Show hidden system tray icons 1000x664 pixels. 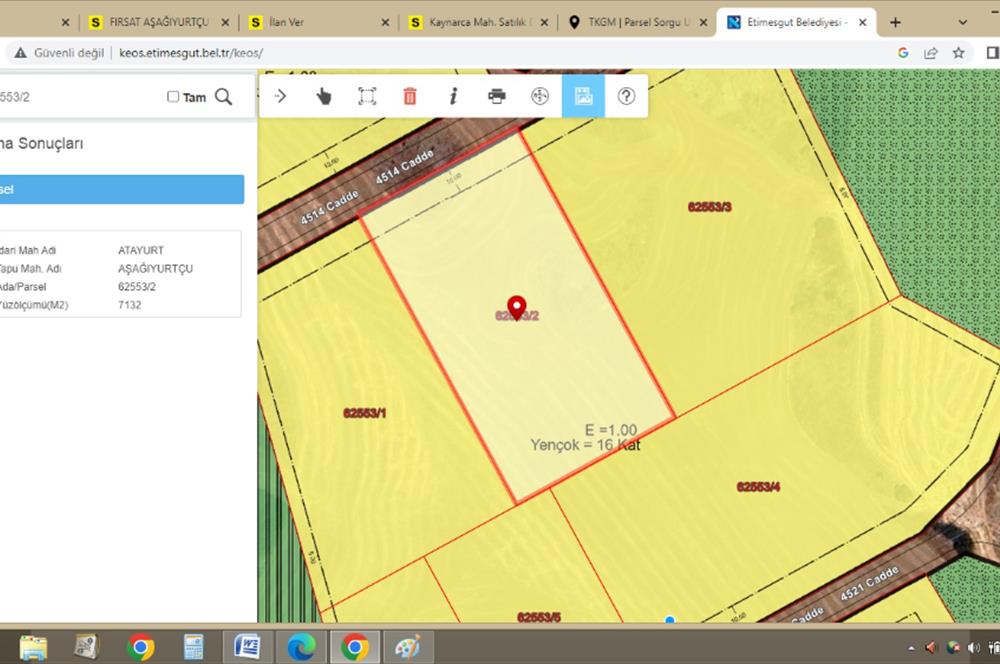pyautogui.click(x=911, y=648)
